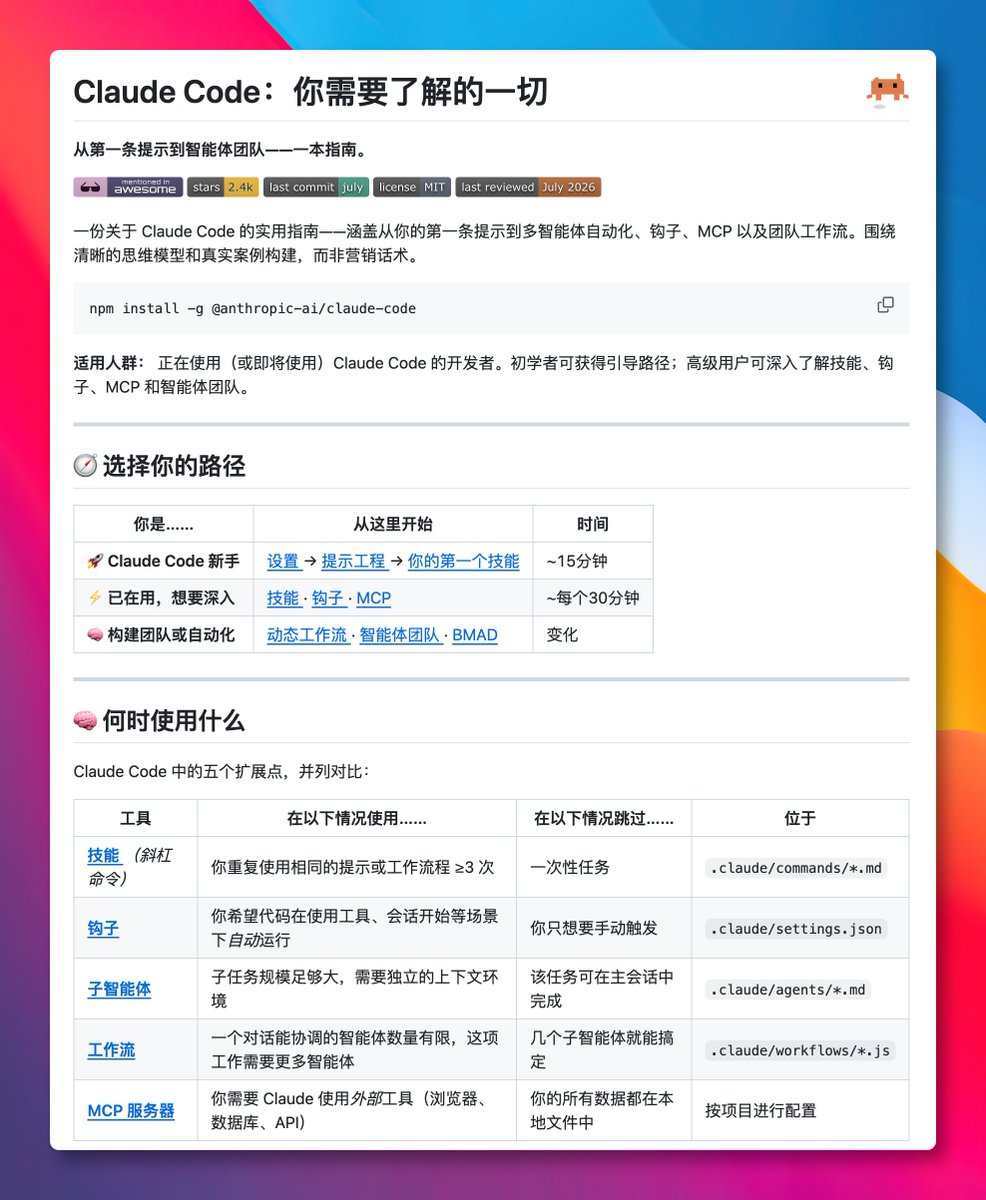Screen dimensions: 986x1200
Task: Click the 工具 column header
Action: tap(136, 818)
